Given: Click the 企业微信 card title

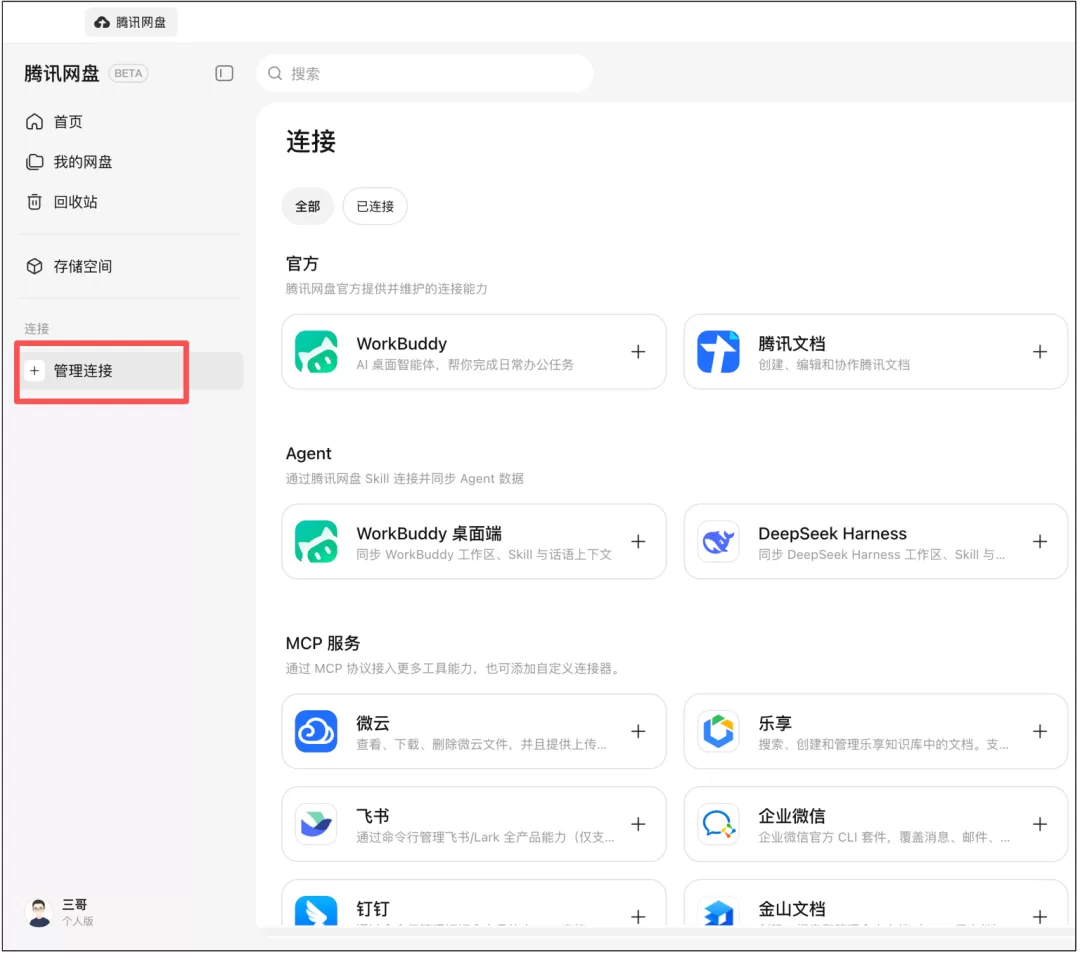Looking at the screenshot, I should [792, 817].
